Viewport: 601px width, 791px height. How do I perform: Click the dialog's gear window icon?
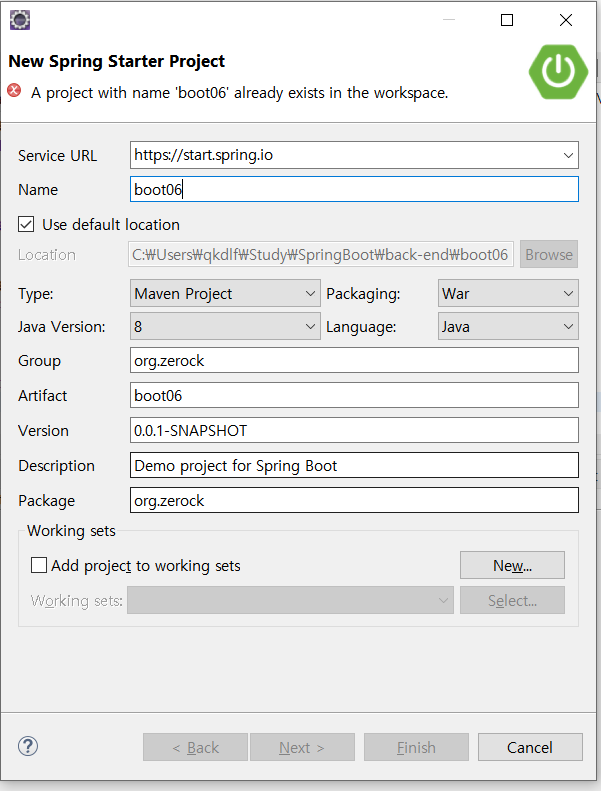20,20
